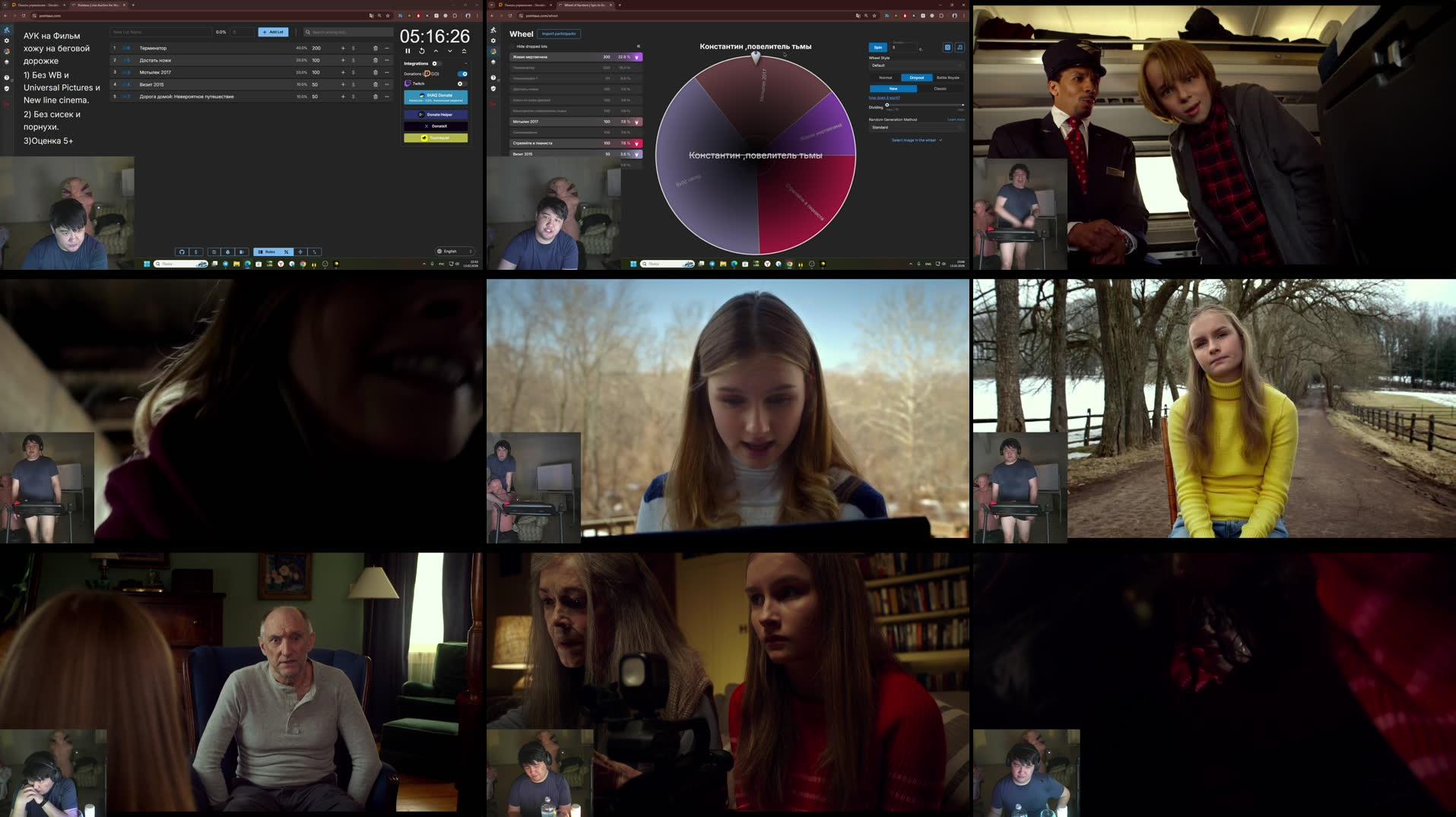1456x817 pixels.
Task: Open the GitHub link in bottom toolbar
Action: tap(182, 252)
